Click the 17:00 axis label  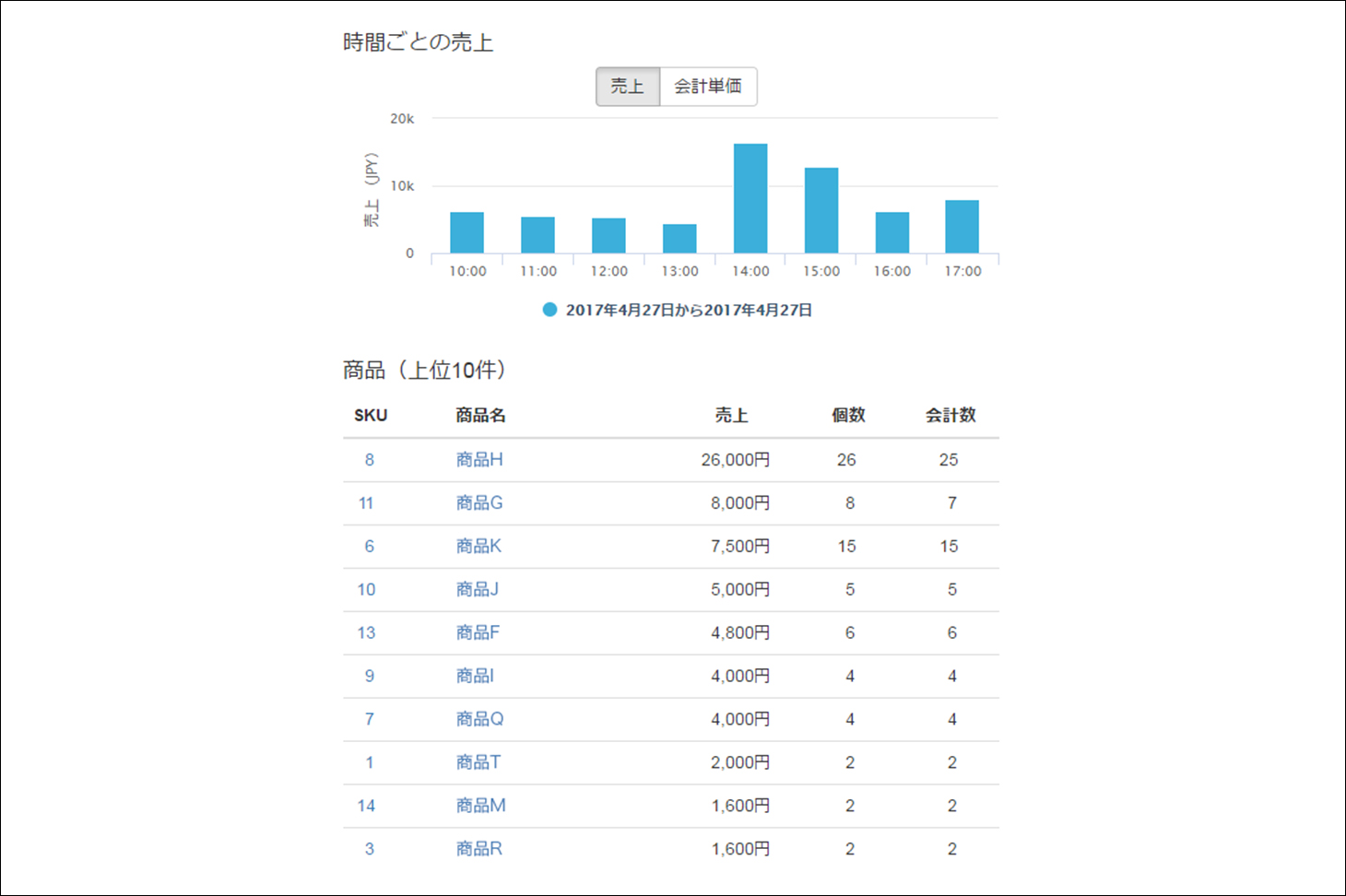[x=962, y=271]
